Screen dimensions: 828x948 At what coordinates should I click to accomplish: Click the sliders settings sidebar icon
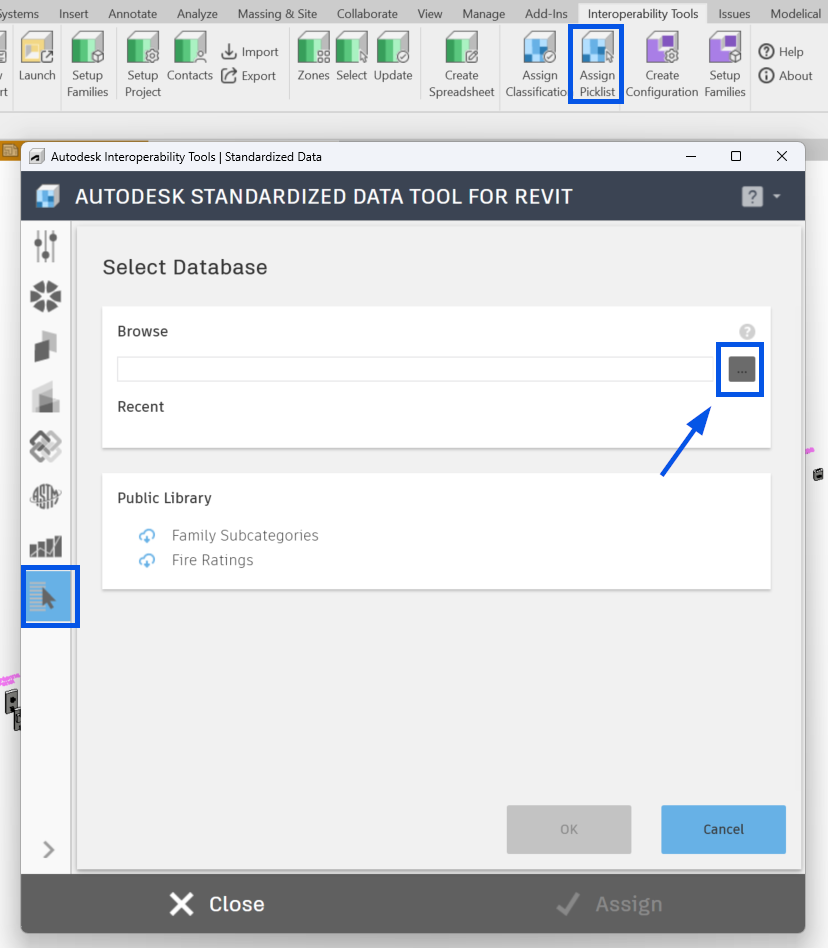click(x=46, y=246)
